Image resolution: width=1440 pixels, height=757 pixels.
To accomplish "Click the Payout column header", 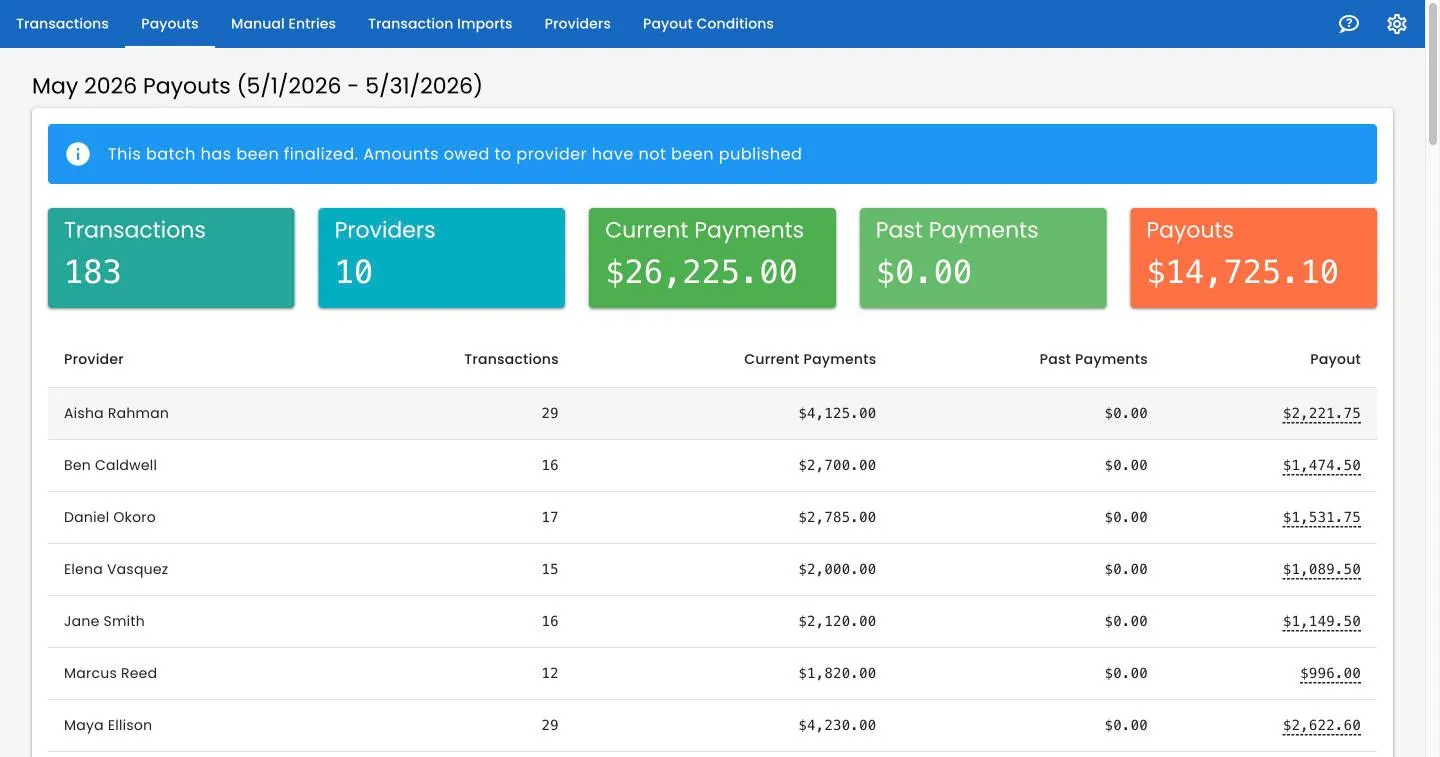I will (x=1335, y=359).
